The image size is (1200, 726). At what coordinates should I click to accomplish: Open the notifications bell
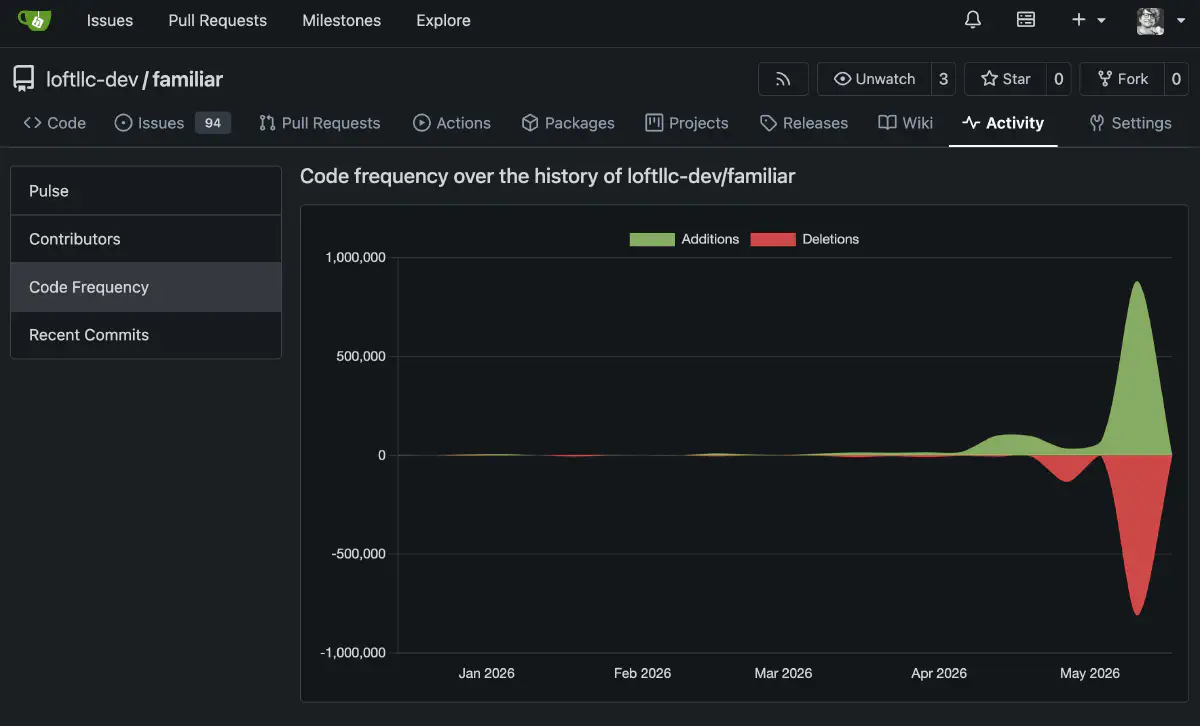click(x=973, y=20)
